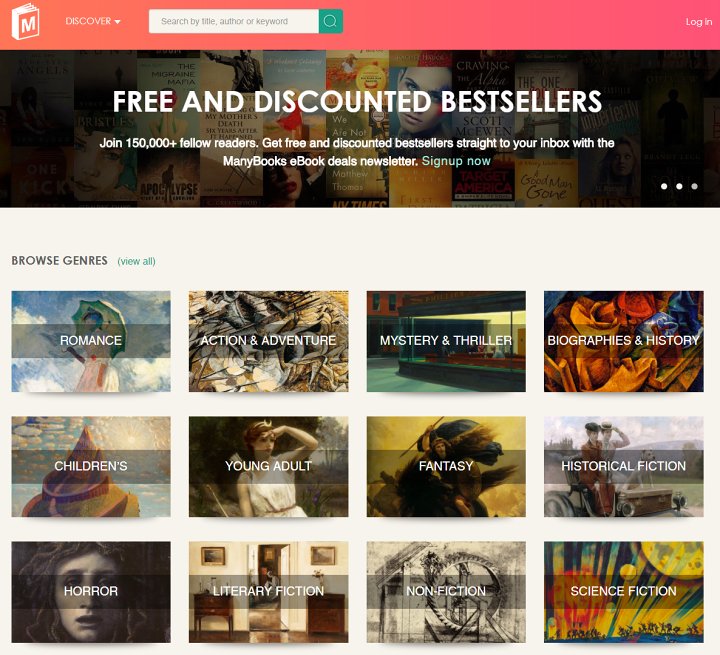Browse the Horror genre tile

click(x=91, y=592)
